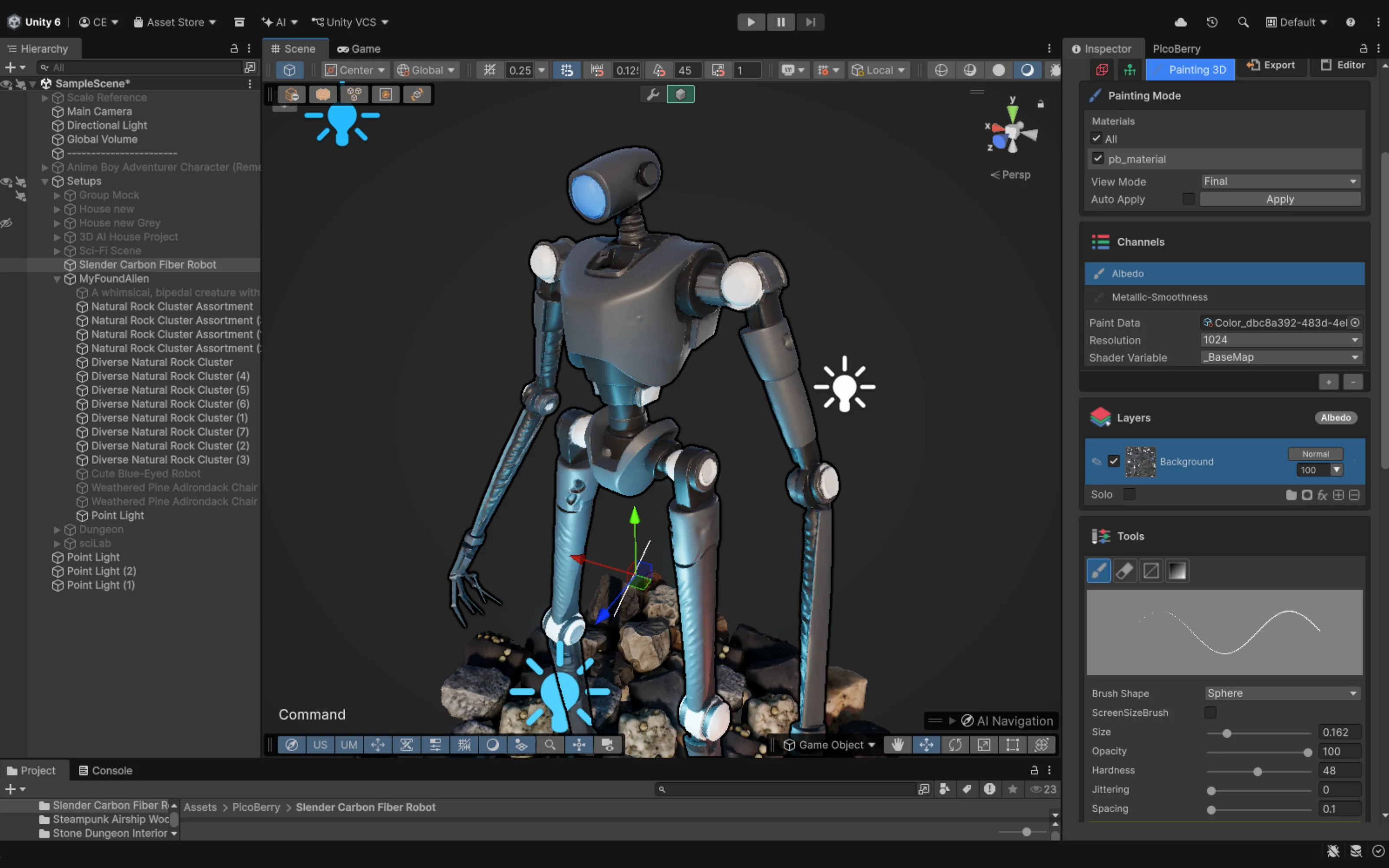Click the Step forward button
Viewport: 1389px width, 868px height.
click(x=810, y=22)
